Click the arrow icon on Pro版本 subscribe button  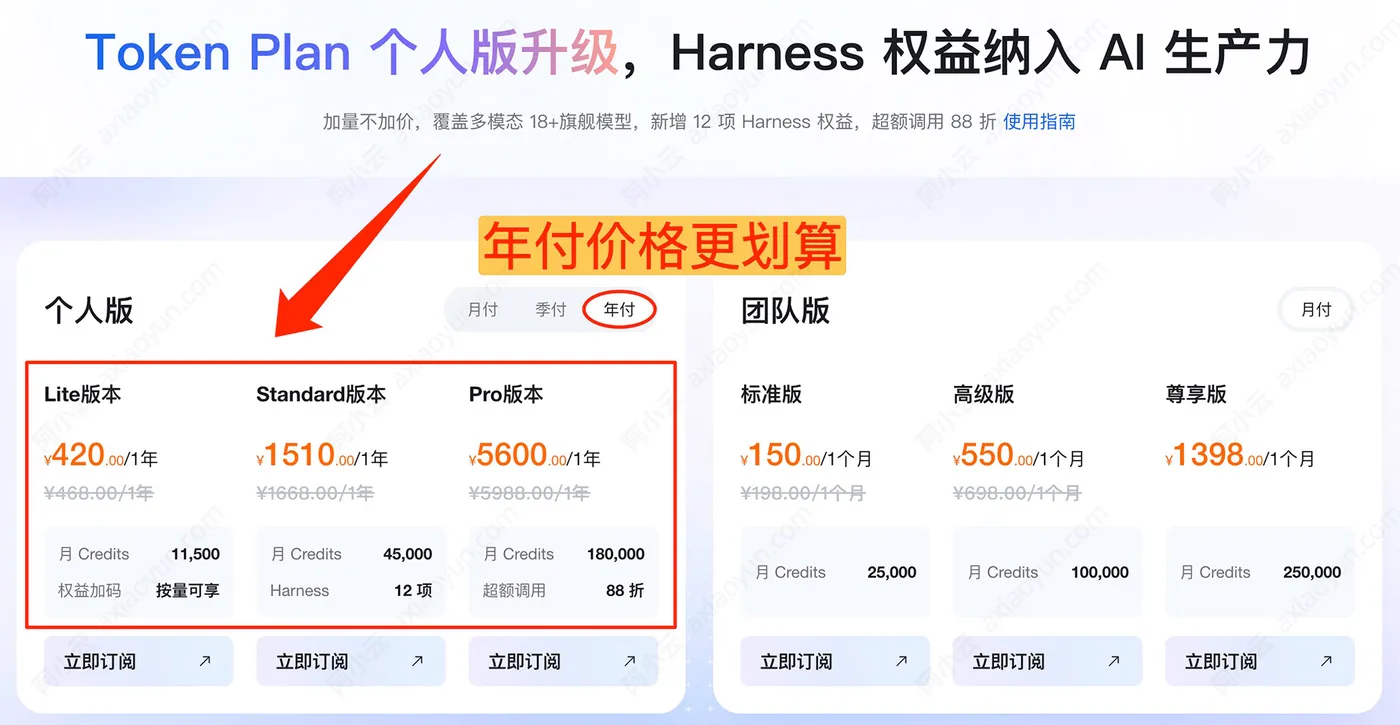click(629, 661)
